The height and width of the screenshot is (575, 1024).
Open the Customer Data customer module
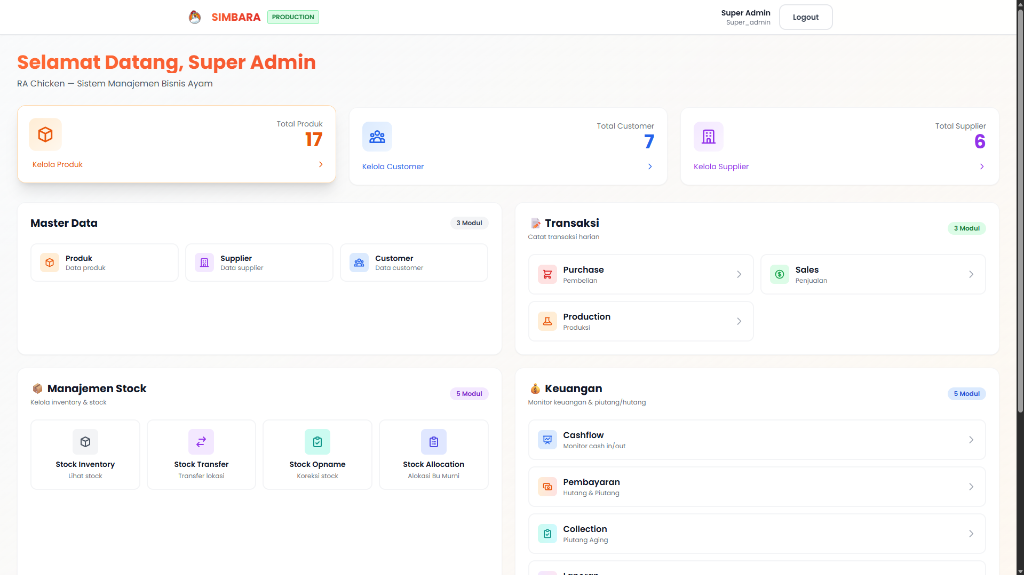(414, 263)
